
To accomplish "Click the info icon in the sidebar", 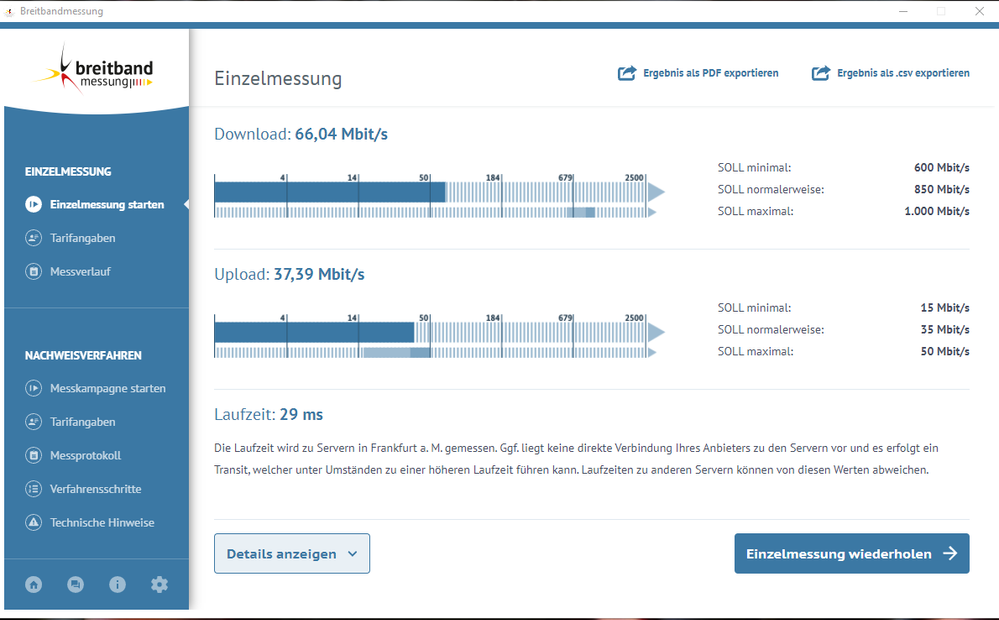I will tap(117, 584).
